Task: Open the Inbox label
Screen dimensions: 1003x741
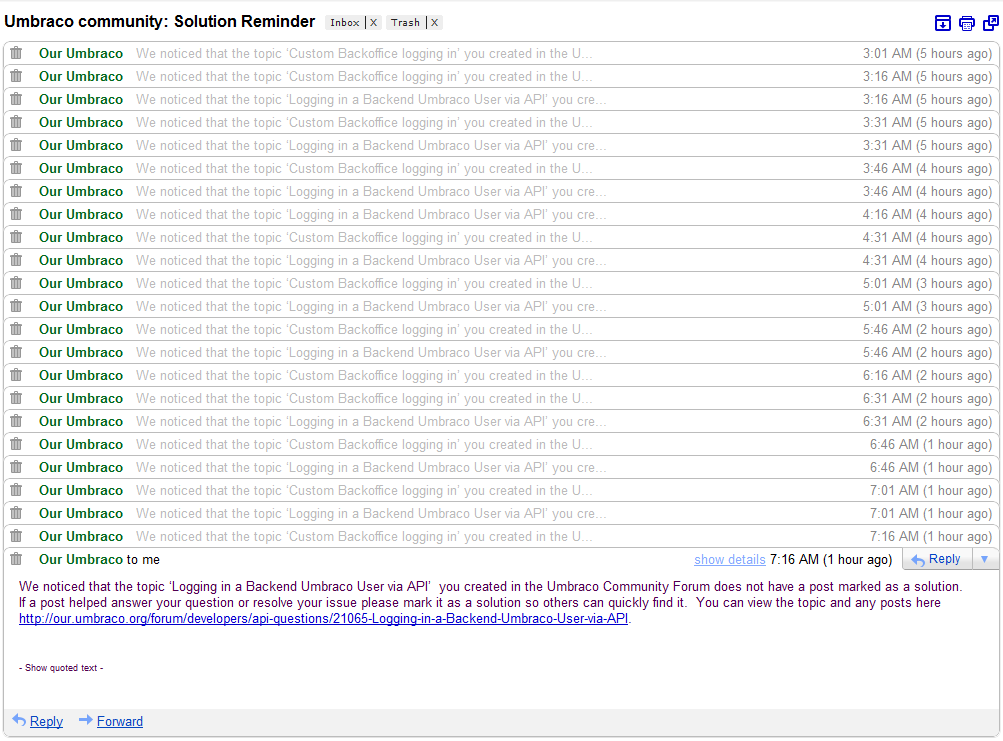Action: [345, 22]
